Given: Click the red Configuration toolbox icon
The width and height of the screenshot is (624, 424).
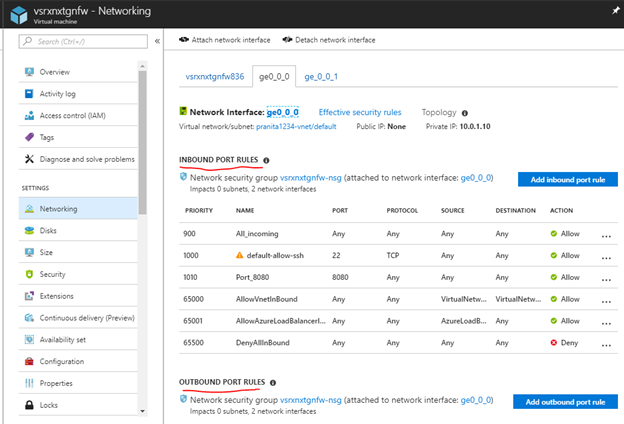Looking at the screenshot, I should 29,361.
